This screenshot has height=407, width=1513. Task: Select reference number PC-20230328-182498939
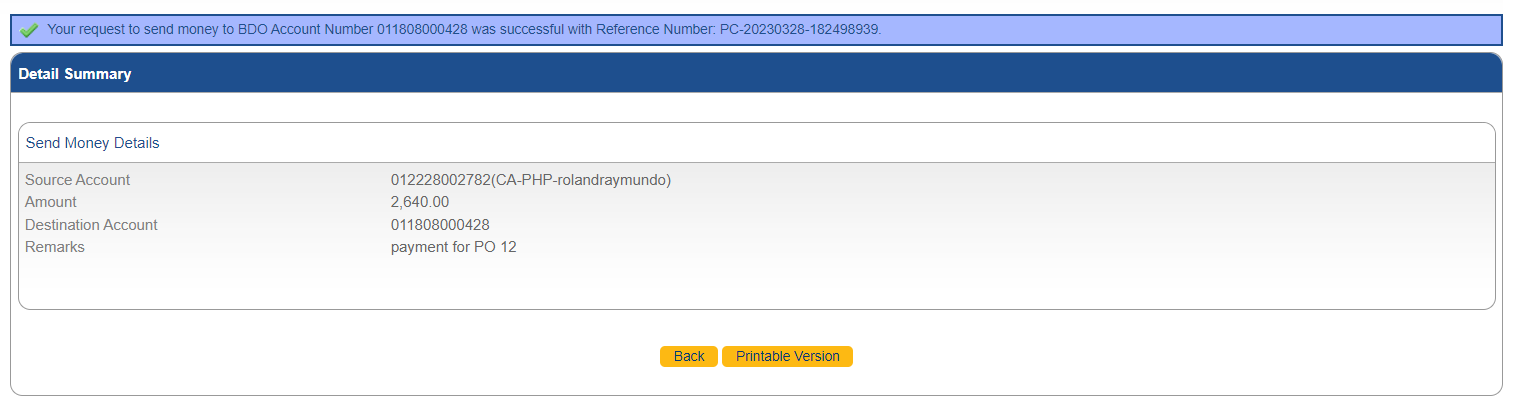click(800, 30)
